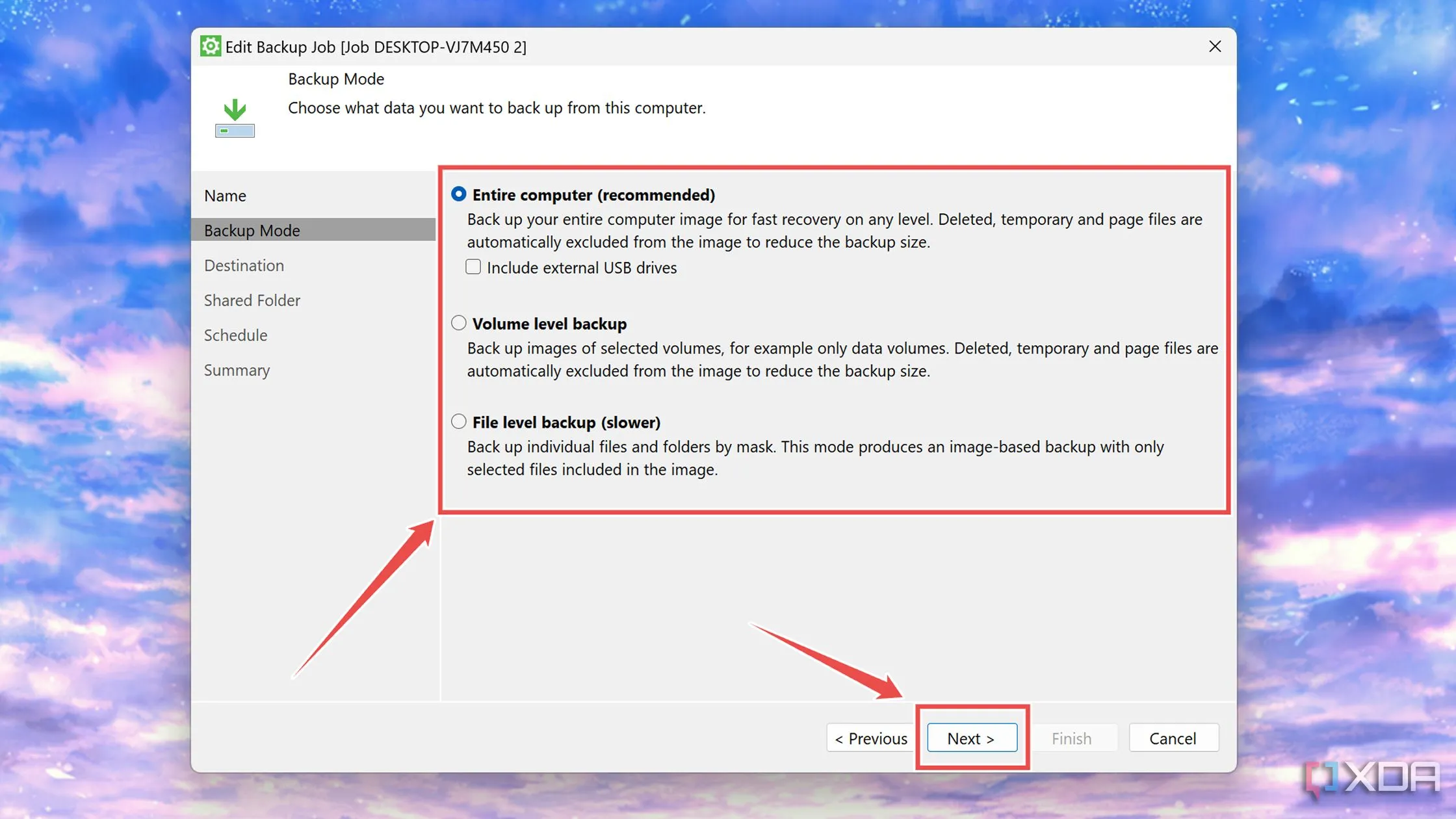
Task: Enable Include external USB drives checkbox
Action: pos(473,267)
